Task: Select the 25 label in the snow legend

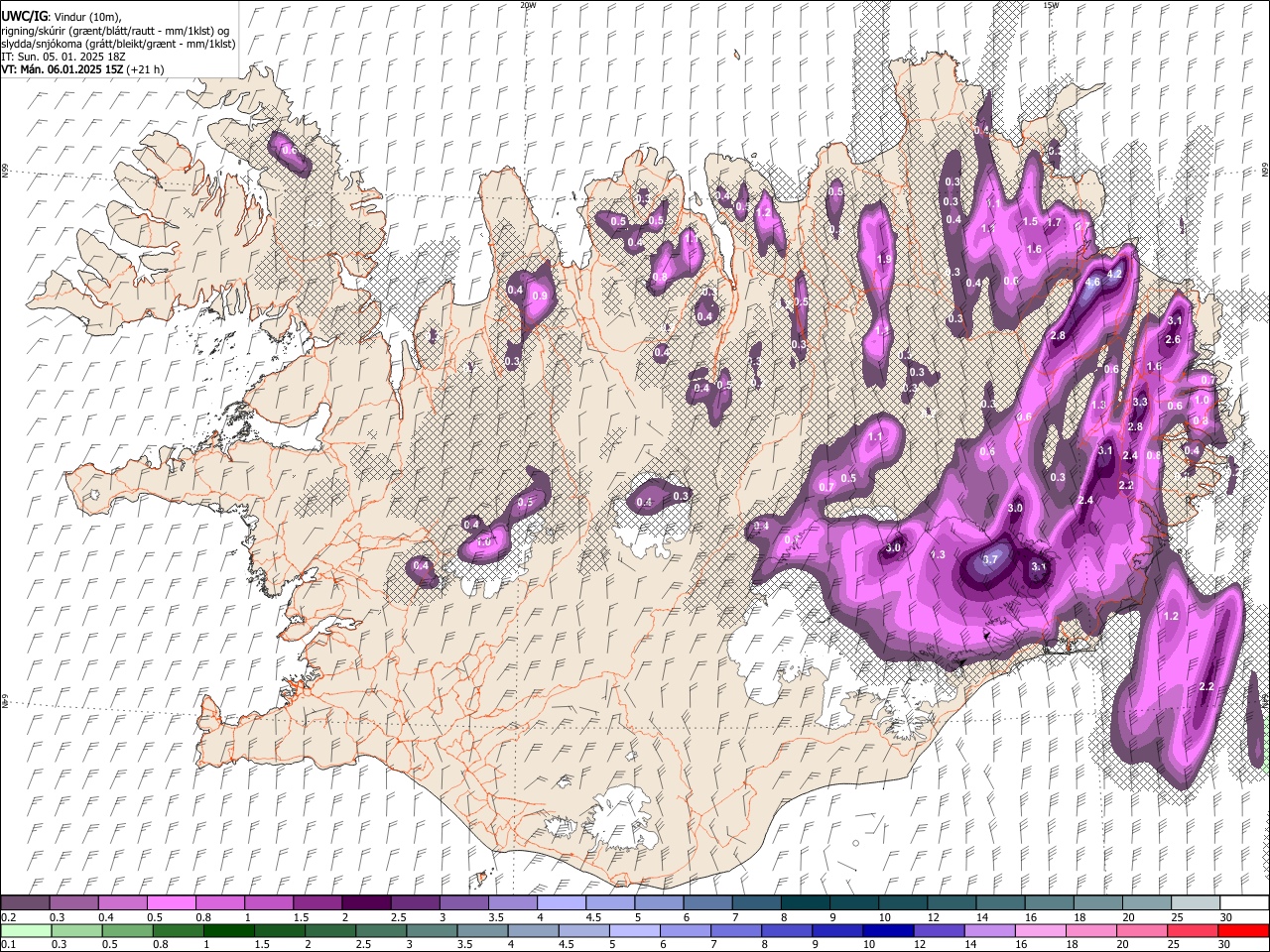Action: [x=1178, y=917]
